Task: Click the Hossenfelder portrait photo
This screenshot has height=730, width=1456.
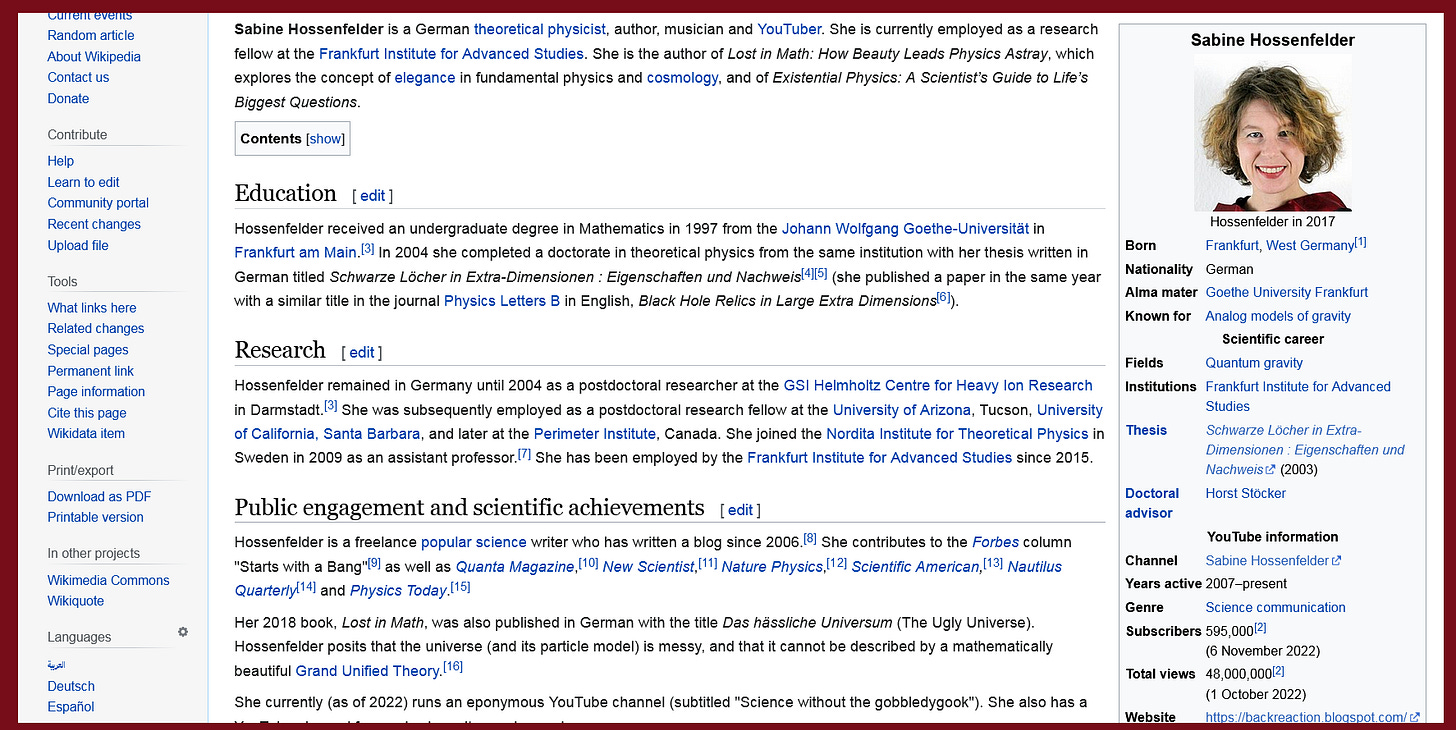Action: click(1272, 133)
